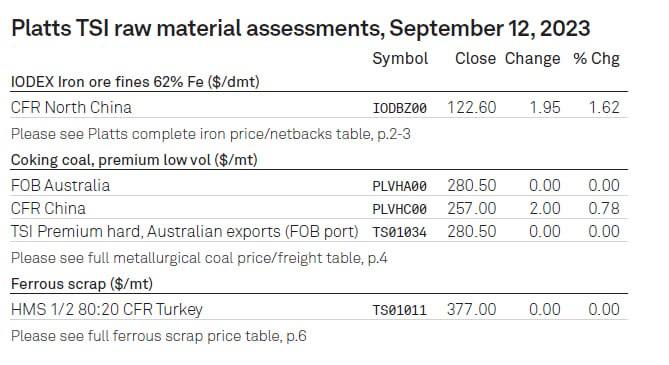Click the Ferrous scrap ($/mt) section heading

[x=82, y=284]
